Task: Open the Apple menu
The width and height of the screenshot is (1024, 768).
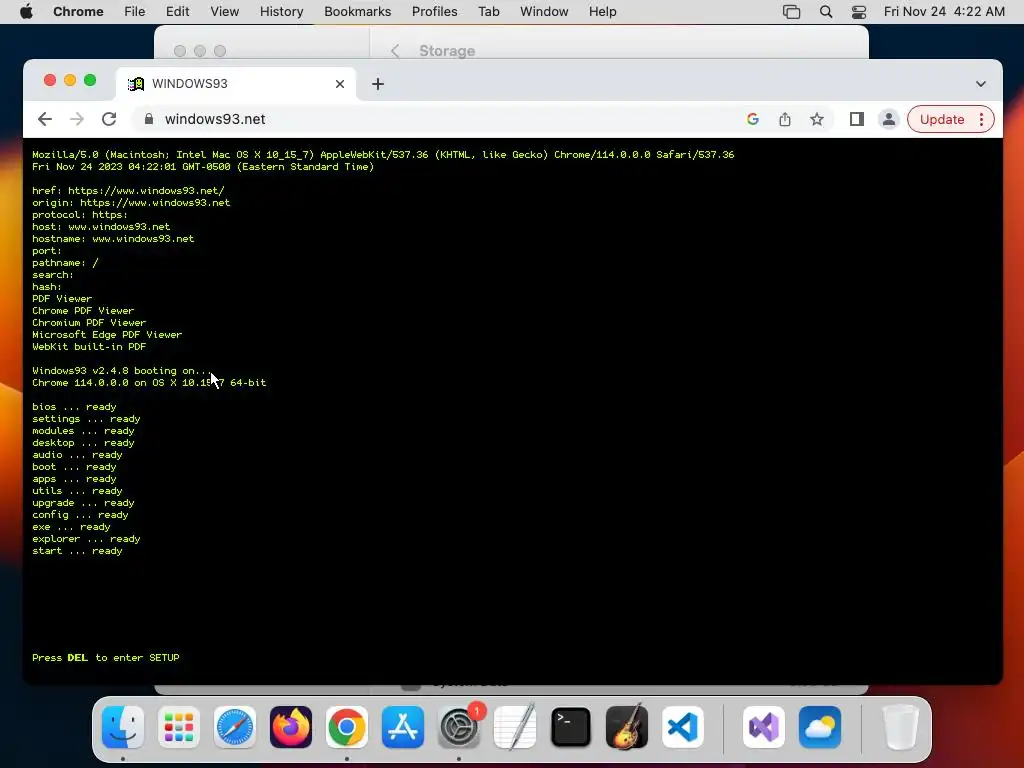Action: tap(26, 11)
